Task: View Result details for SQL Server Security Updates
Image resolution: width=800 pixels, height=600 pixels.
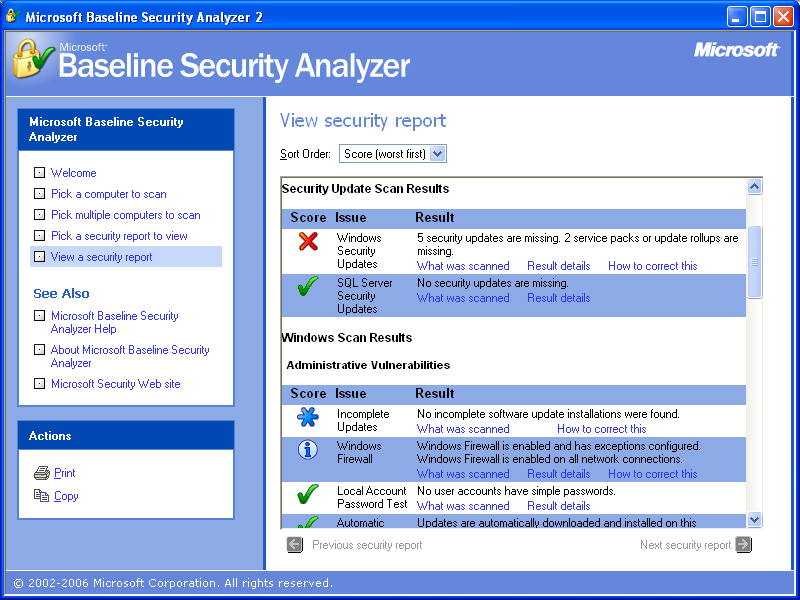Action: tap(559, 298)
